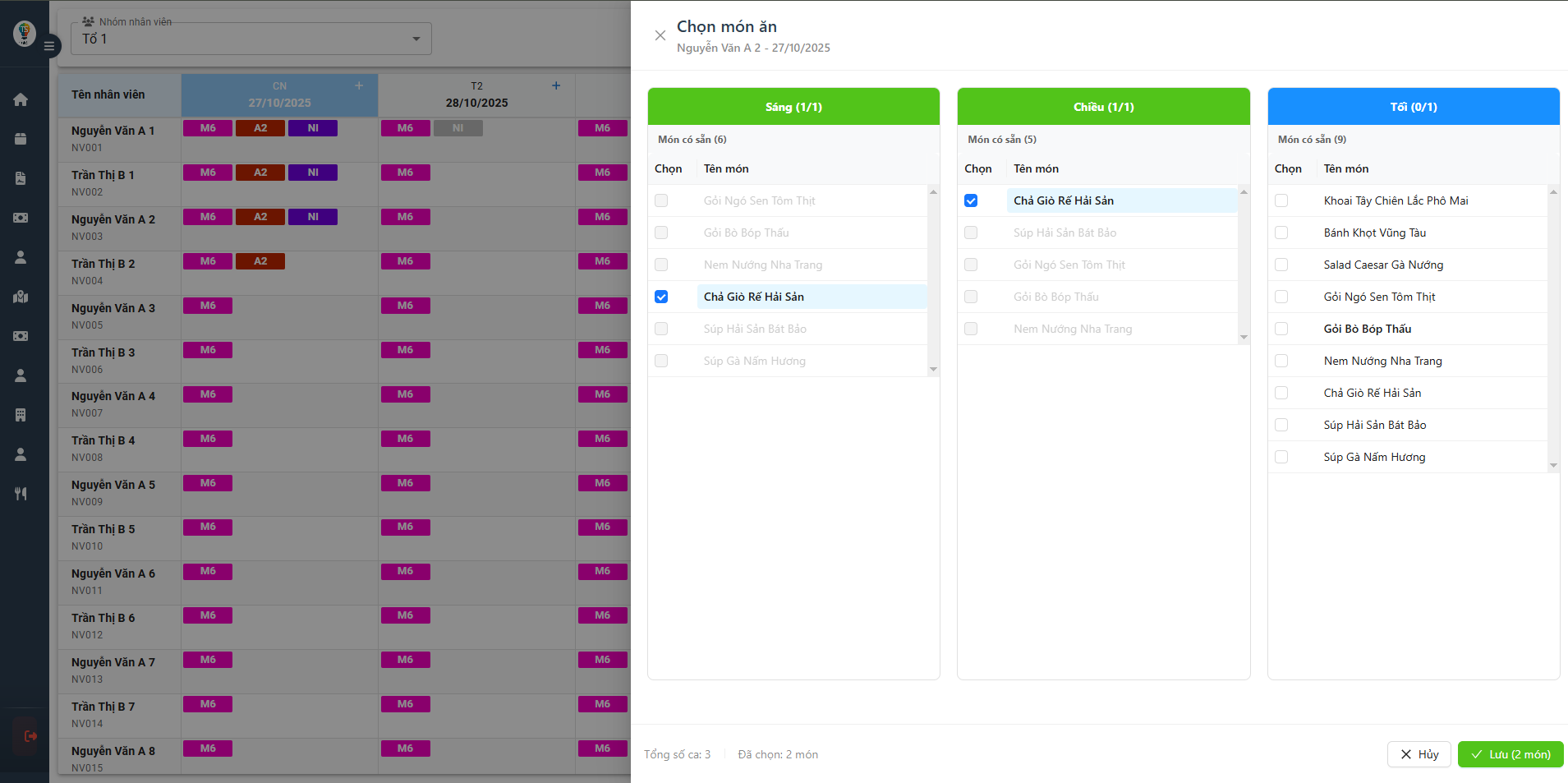The width and height of the screenshot is (1568, 783).
Task: Click the green Lưu (2 món) button
Action: pos(1510,754)
